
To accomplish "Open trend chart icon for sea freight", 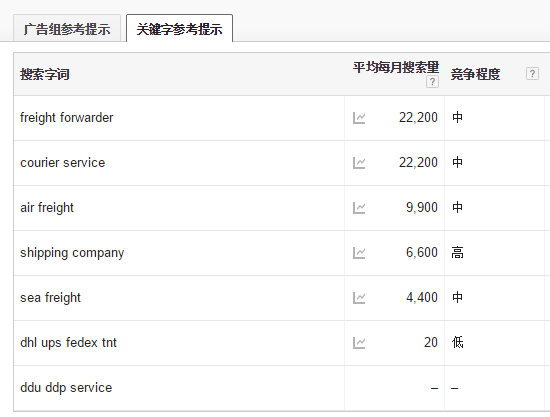I will [359, 298].
